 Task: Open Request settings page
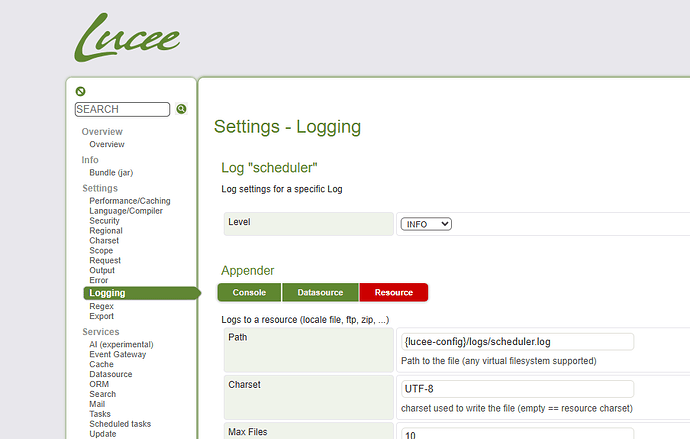[105, 260]
